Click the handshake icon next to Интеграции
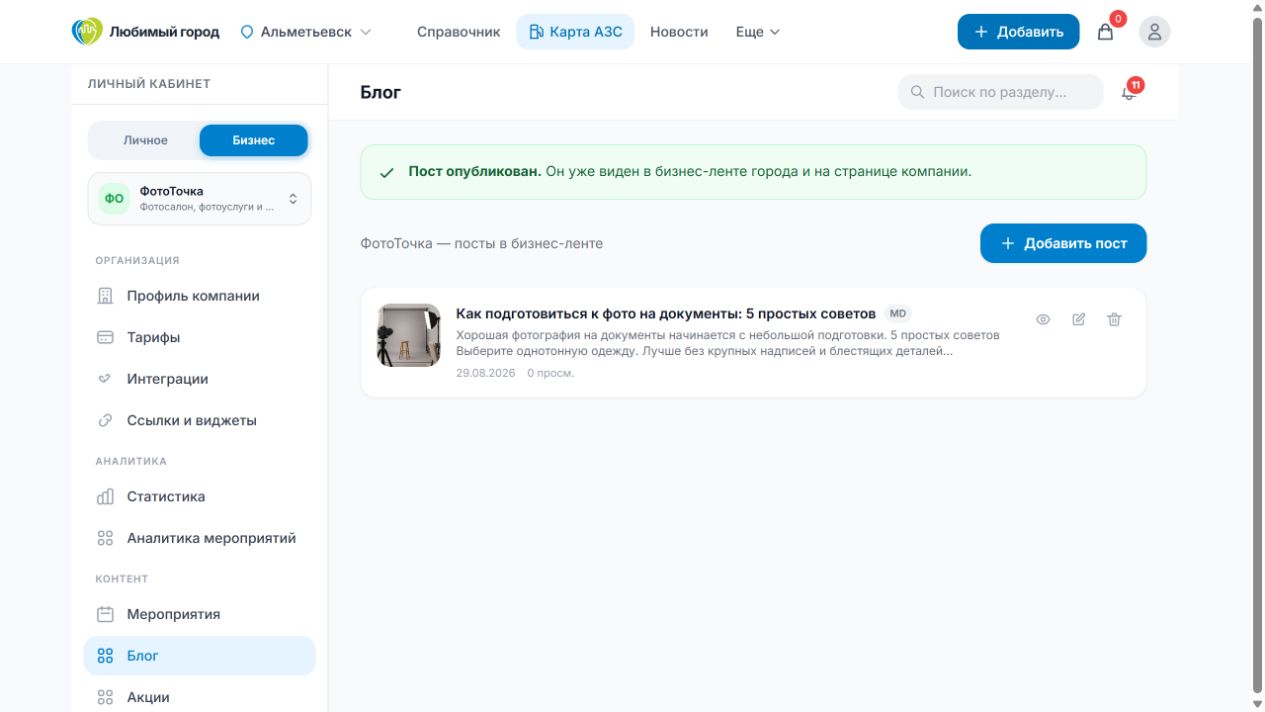Viewport: 1265px width, 712px height. (x=105, y=379)
